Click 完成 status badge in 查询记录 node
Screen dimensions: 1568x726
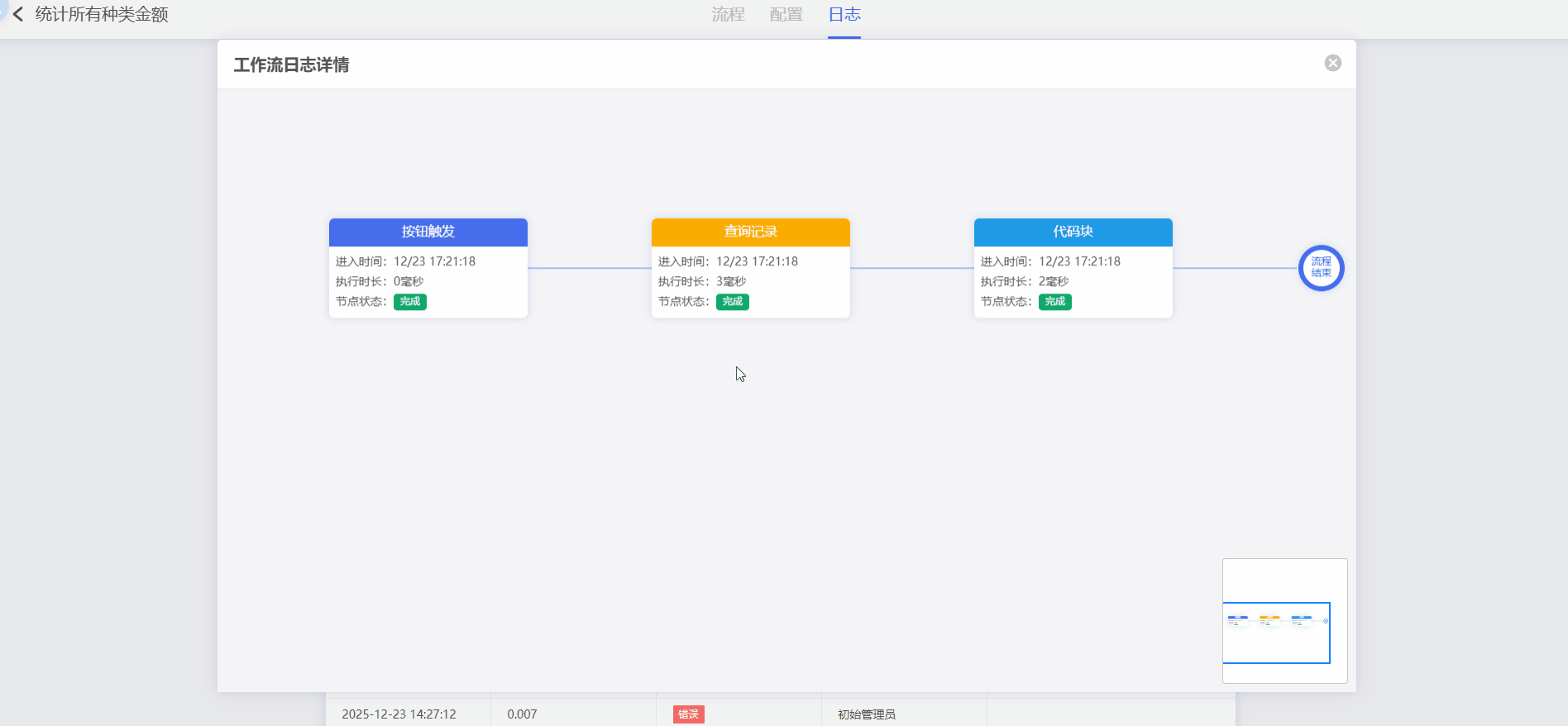(x=732, y=302)
